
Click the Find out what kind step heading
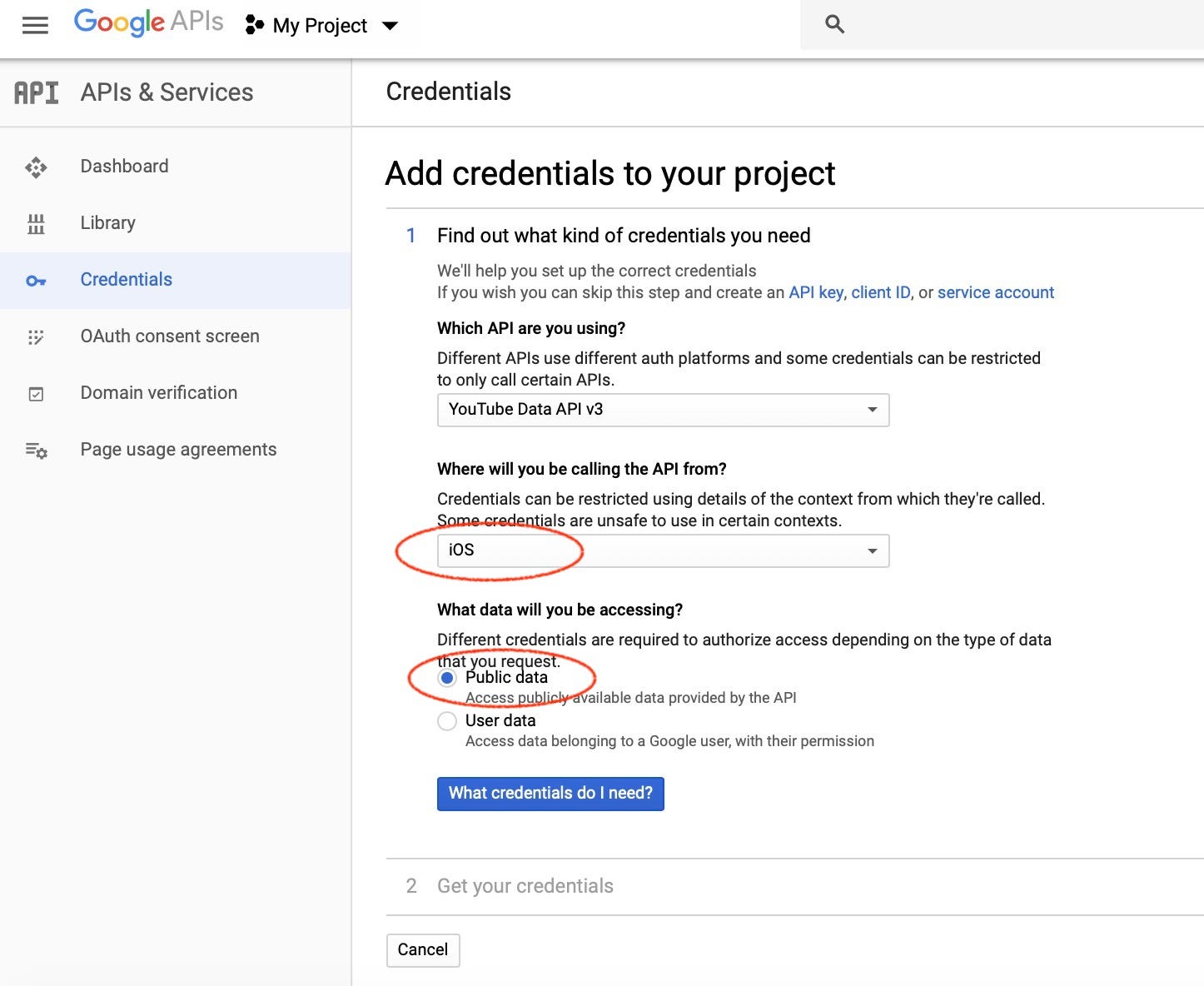624,236
